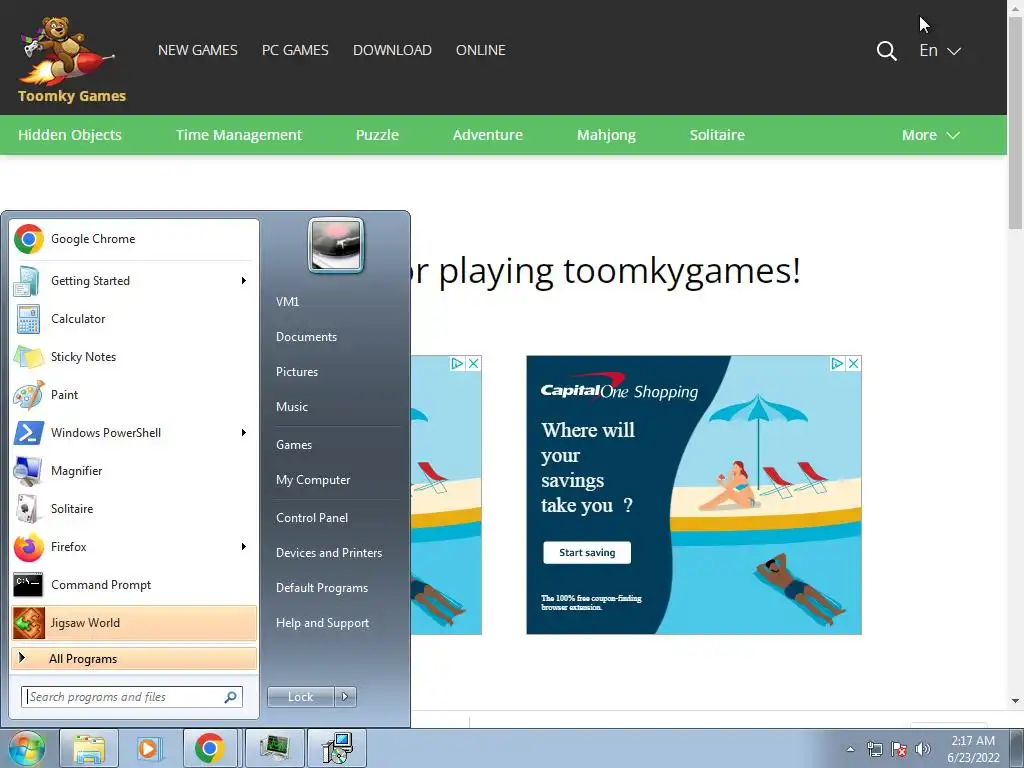
Task: Click the Search programs and files field
Action: click(x=132, y=697)
